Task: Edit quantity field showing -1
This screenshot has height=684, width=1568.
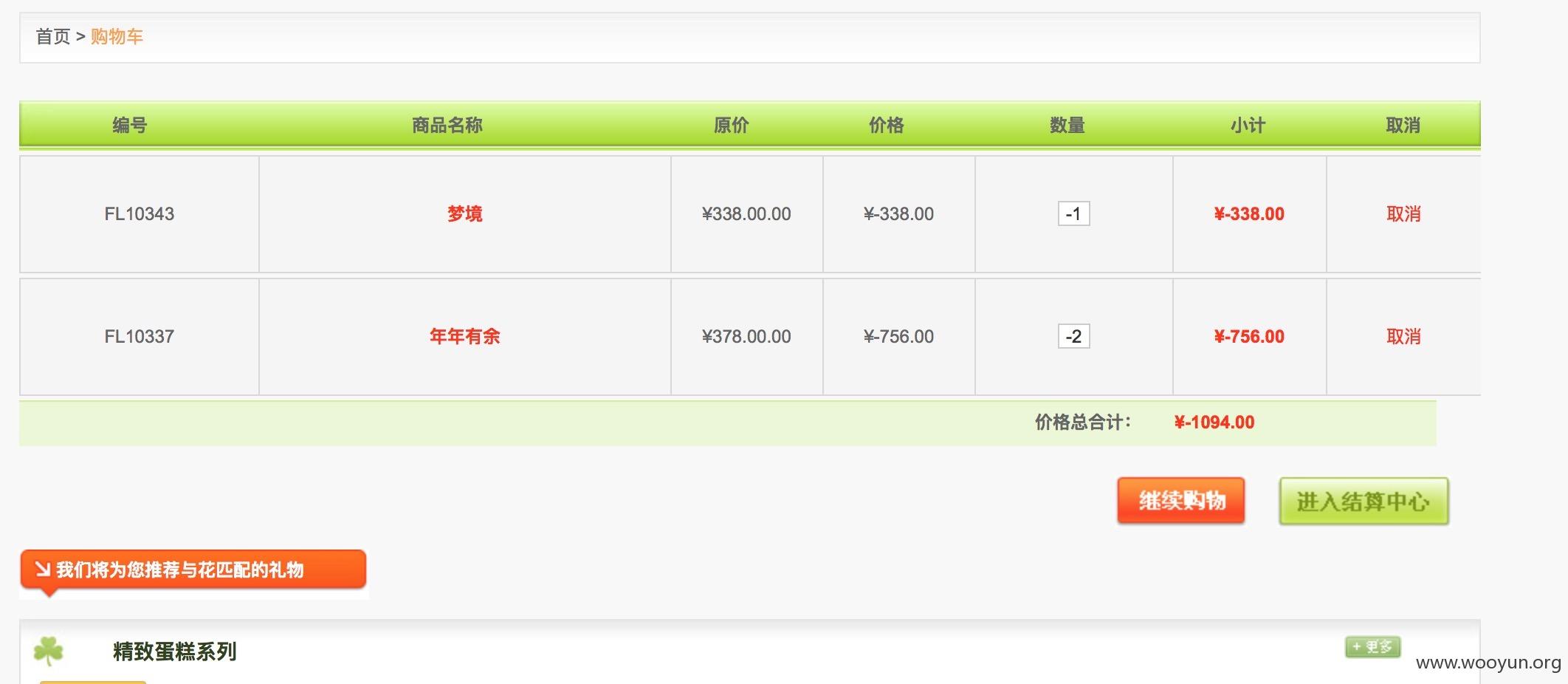Action: coord(1073,213)
